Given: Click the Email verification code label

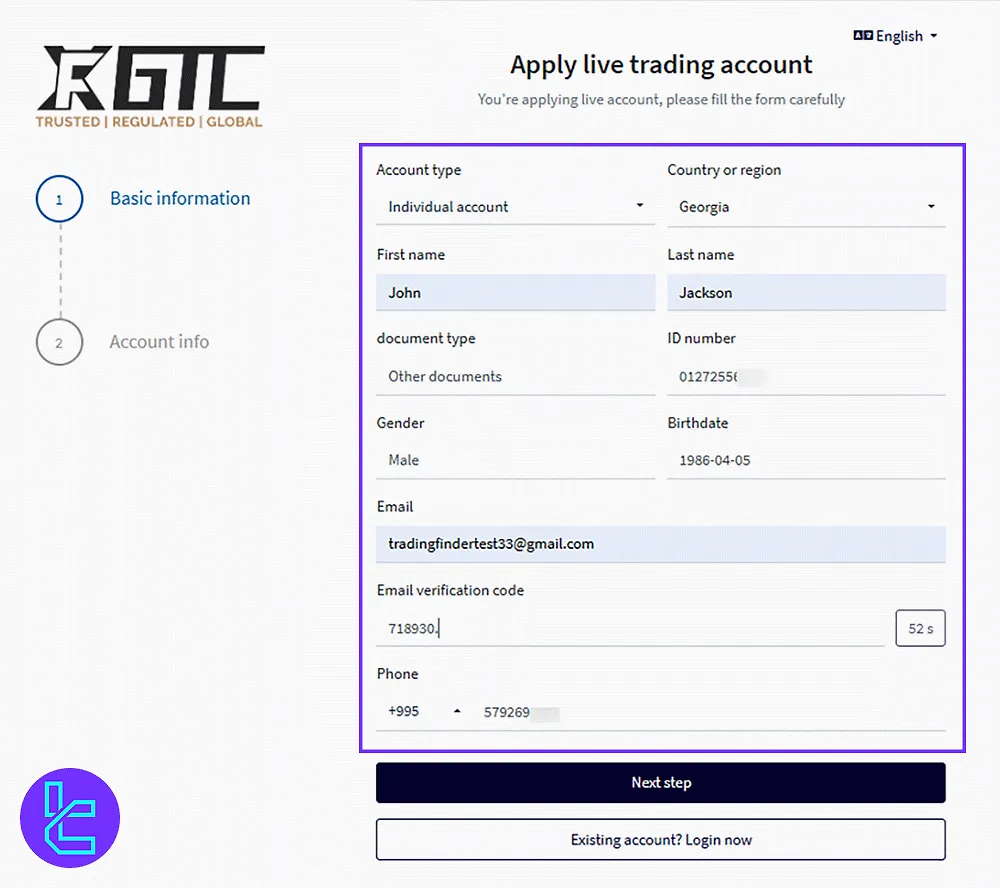Looking at the screenshot, I should pos(450,591).
